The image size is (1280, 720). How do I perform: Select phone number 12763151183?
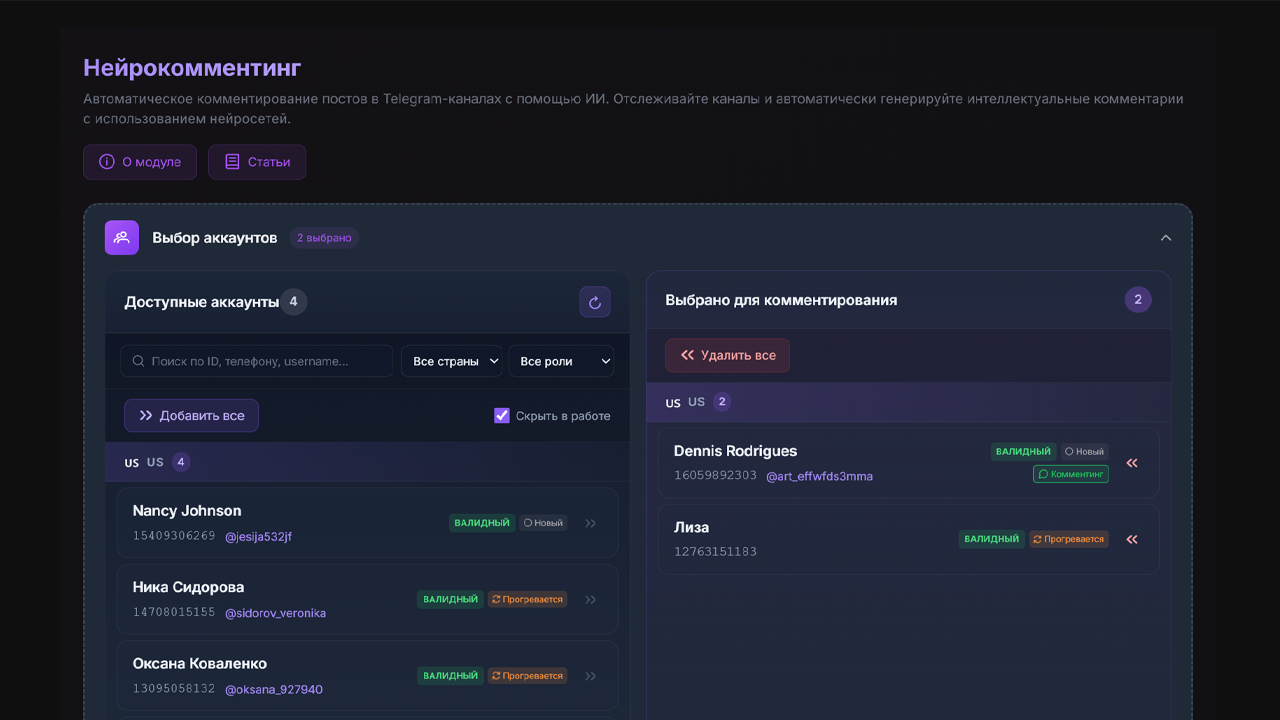(715, 552)
